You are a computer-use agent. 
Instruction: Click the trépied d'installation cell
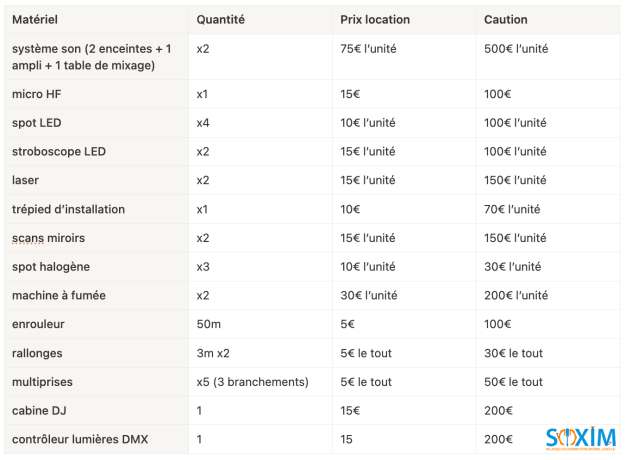(68, 210)
